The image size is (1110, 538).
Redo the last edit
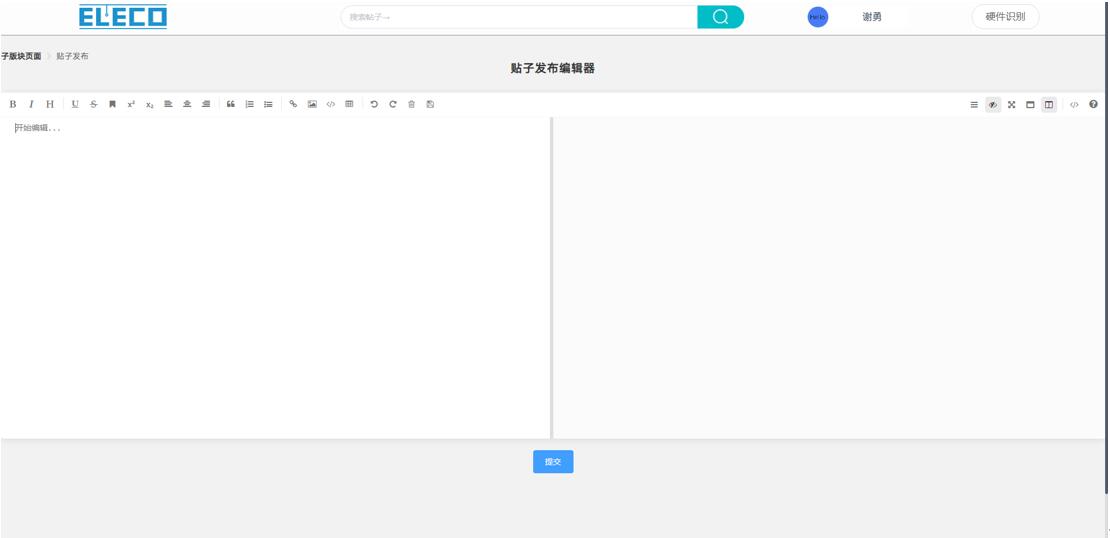[393, 104]
